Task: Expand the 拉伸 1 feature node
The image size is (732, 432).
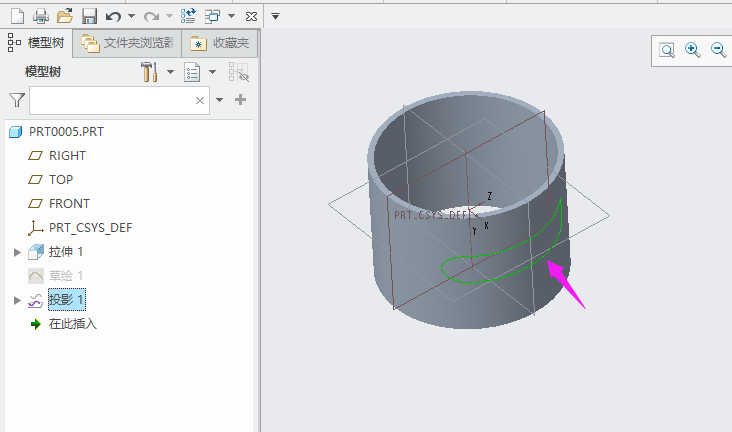Action: (x=17, y=252)
